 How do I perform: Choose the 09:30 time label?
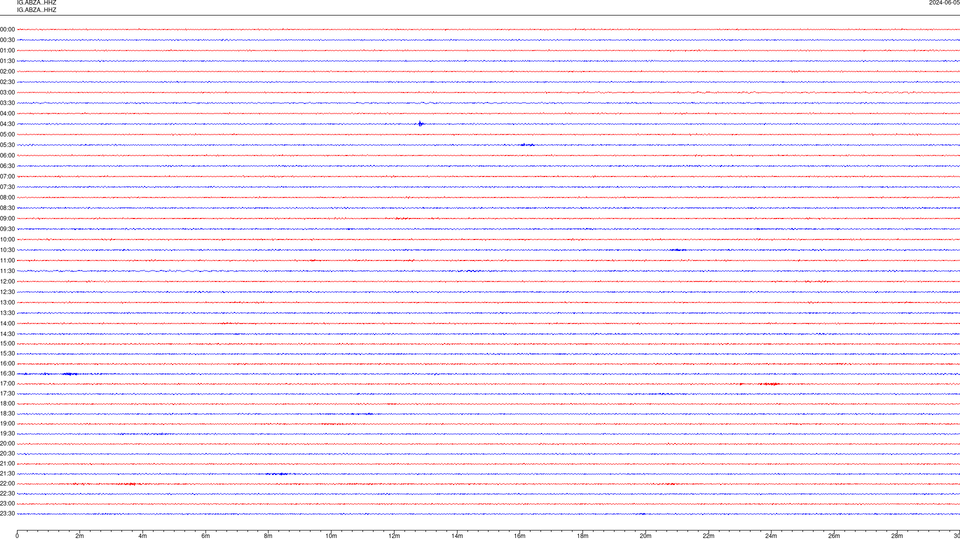click(x=7, y=229)
